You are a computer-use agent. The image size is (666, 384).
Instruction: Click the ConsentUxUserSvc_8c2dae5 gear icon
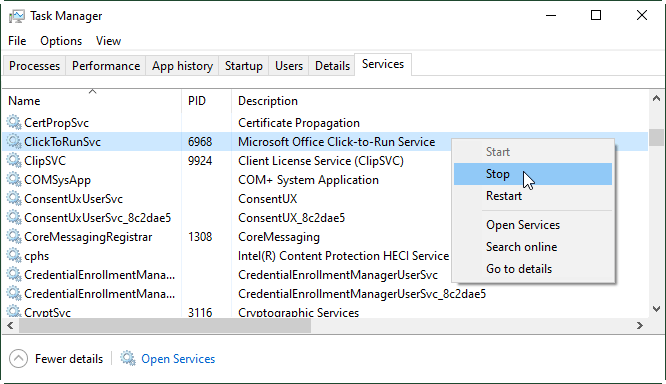(x=14, y=217)
